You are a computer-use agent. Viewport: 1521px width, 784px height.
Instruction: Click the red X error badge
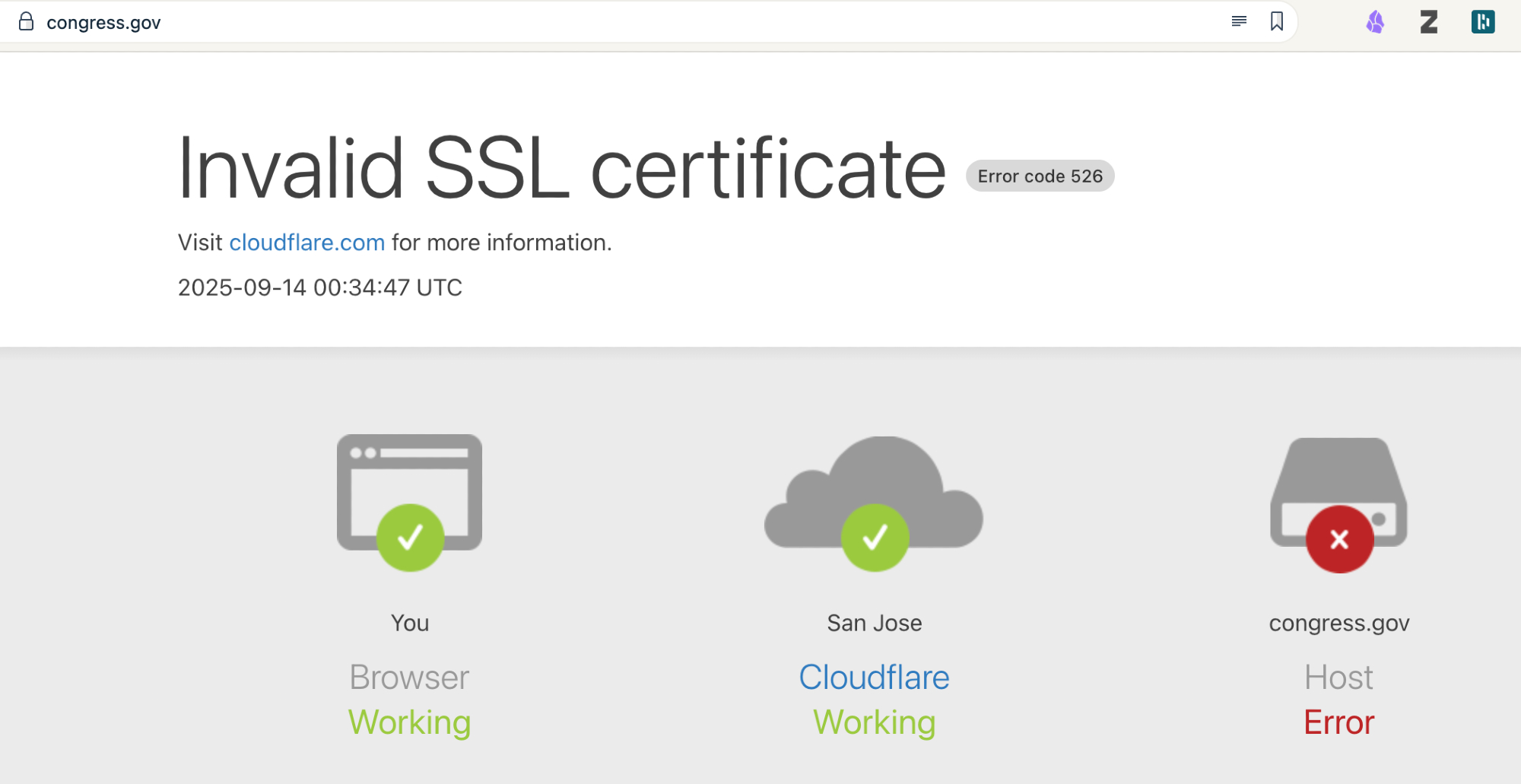1339,539
